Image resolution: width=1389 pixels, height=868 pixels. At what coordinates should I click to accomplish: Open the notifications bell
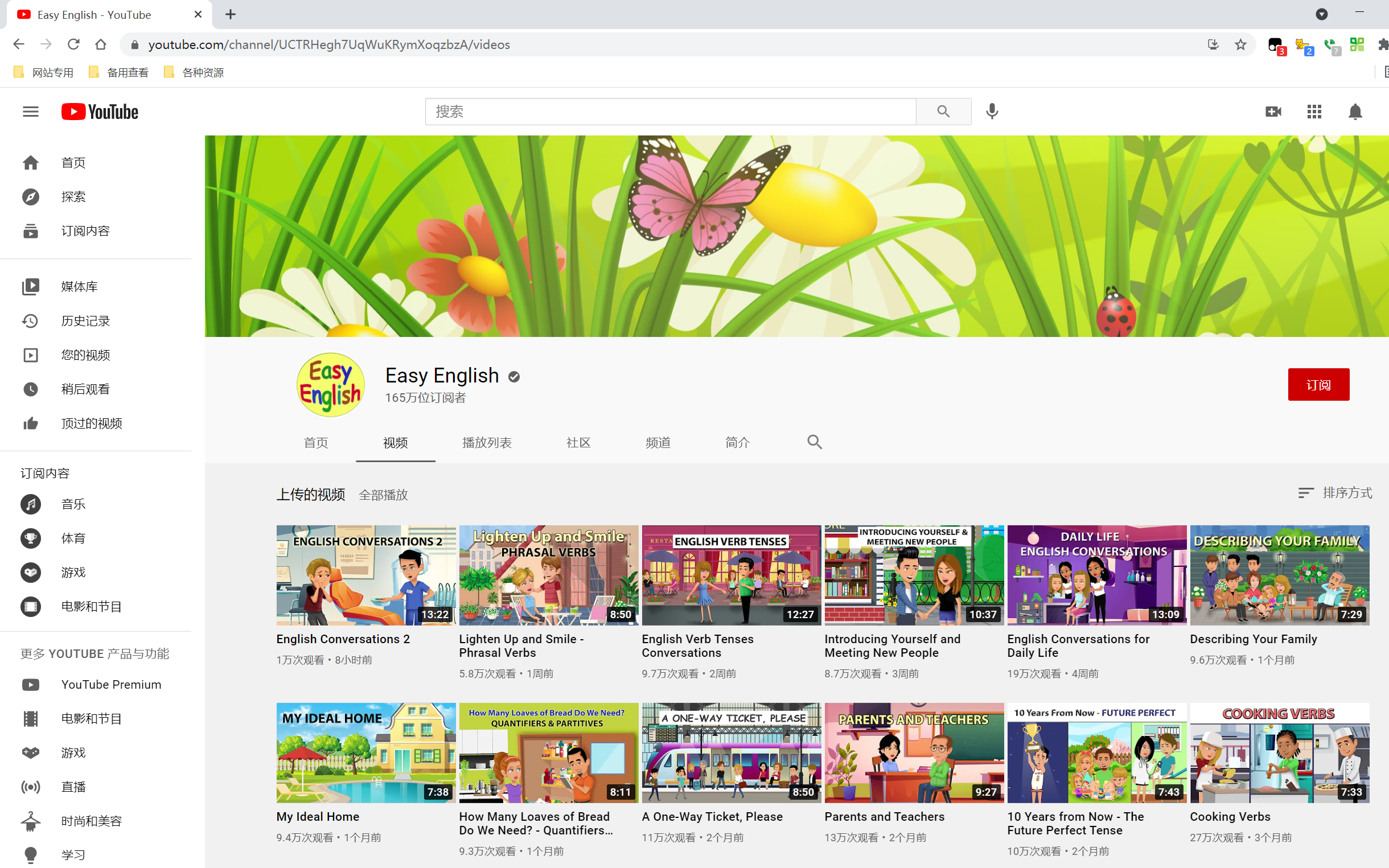point(1355,112)
